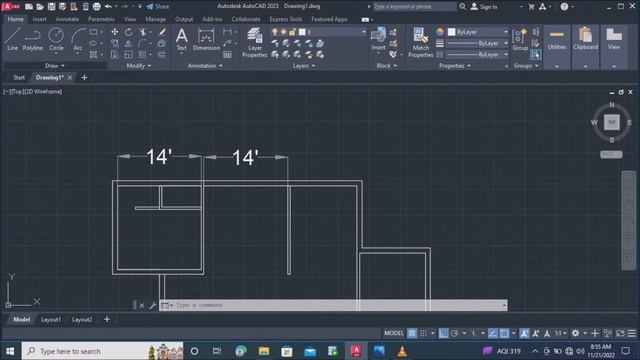Open annotation scale 1:1 dropdown

[561, 333]
